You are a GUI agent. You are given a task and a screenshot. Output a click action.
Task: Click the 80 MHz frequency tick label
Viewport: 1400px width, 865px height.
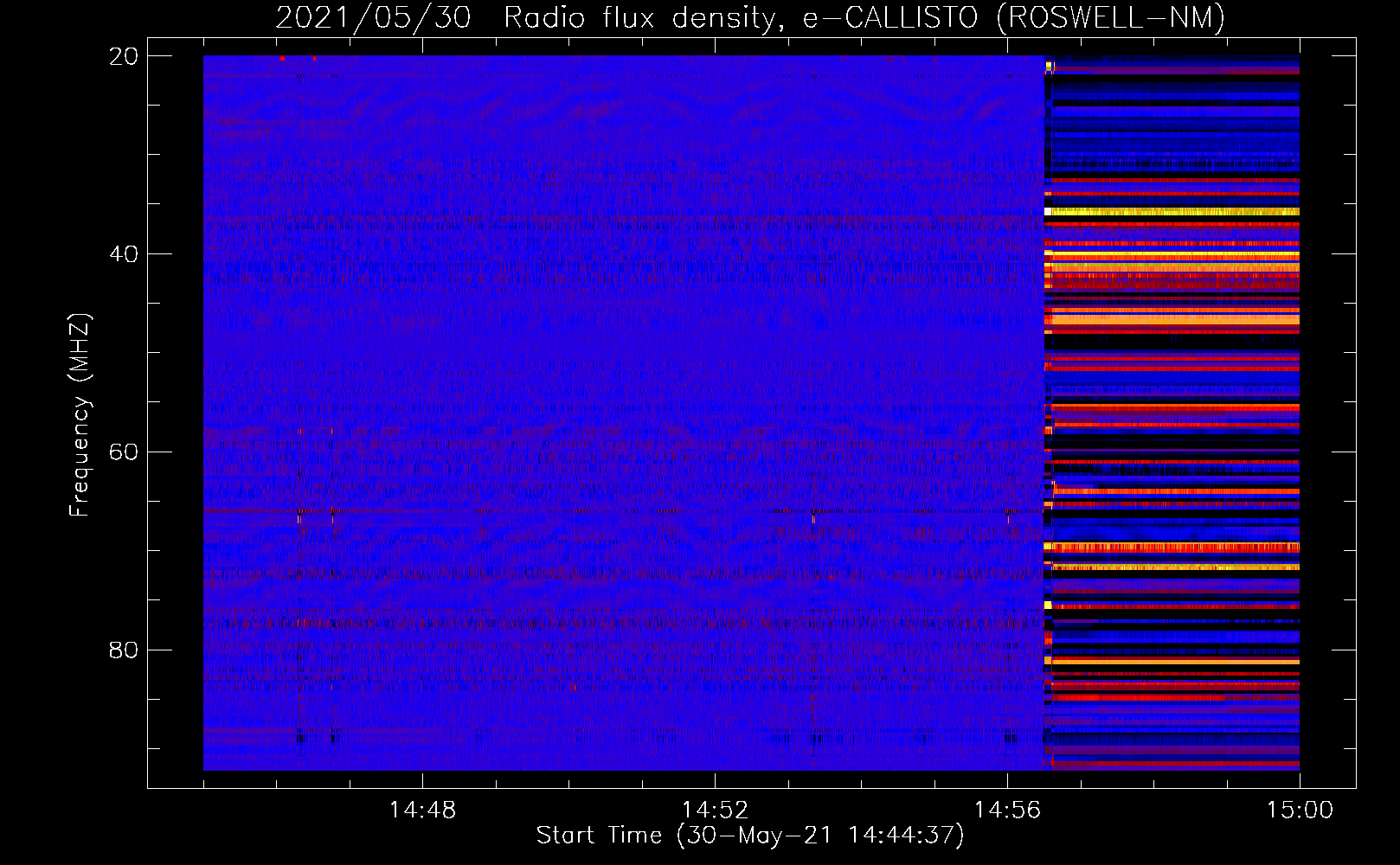pos(124,650)
